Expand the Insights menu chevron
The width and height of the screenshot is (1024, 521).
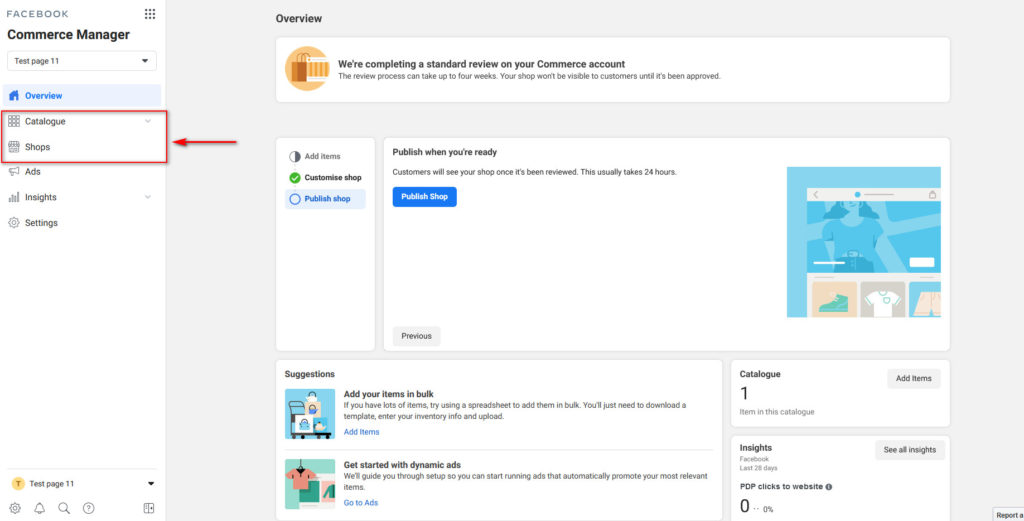tap(148, 197)
